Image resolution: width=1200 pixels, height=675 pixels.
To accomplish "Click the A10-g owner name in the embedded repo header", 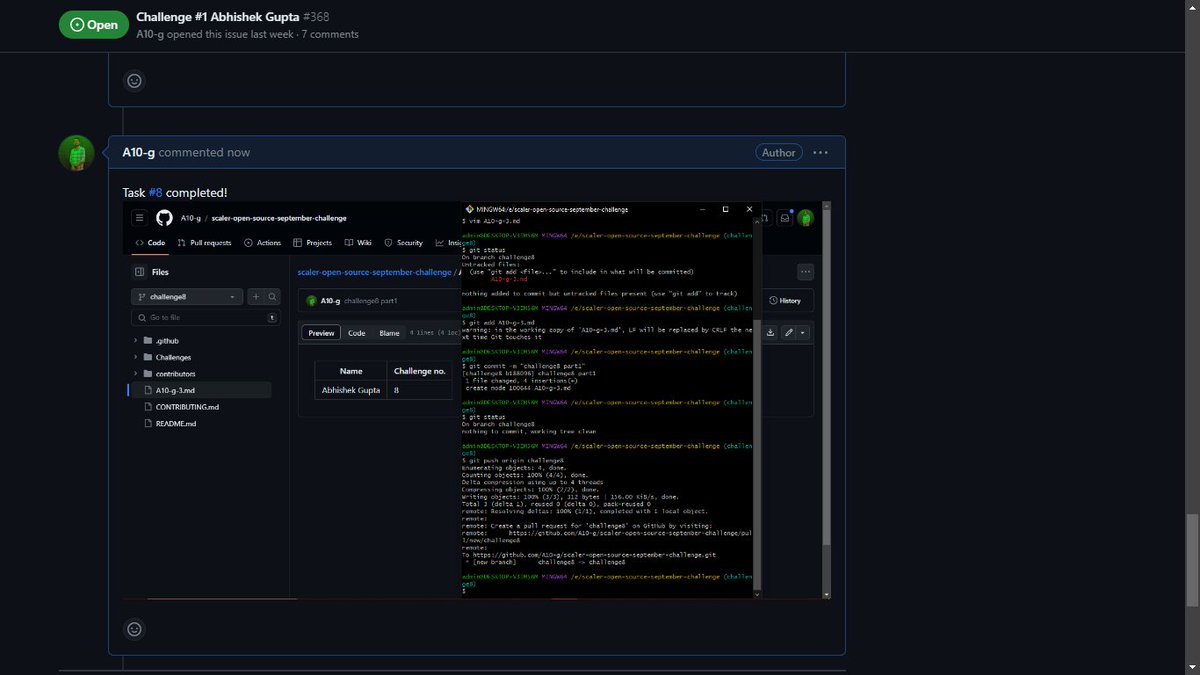I will [191, 218].
